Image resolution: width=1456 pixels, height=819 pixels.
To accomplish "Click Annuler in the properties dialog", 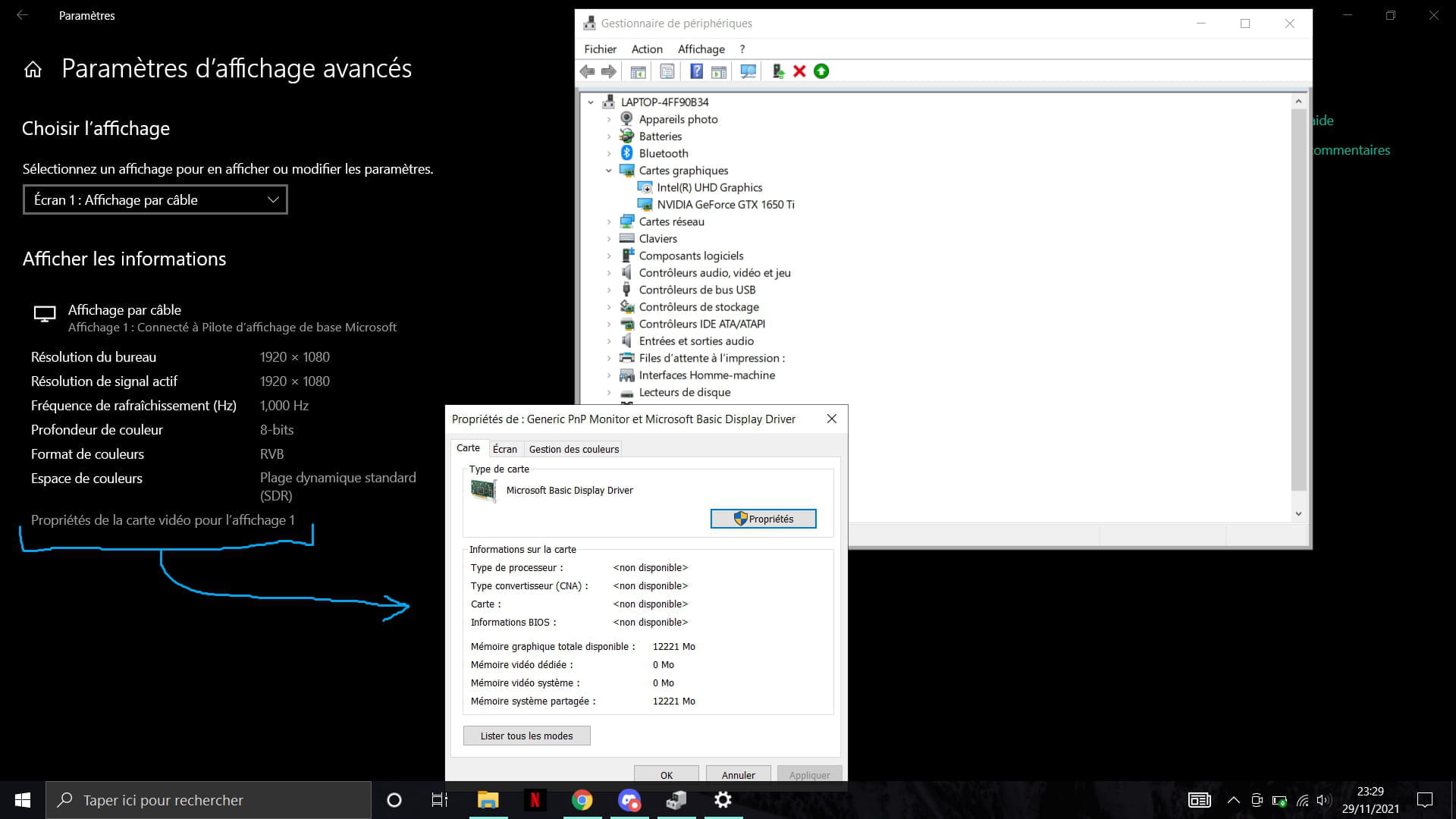I will click(738, 774).
